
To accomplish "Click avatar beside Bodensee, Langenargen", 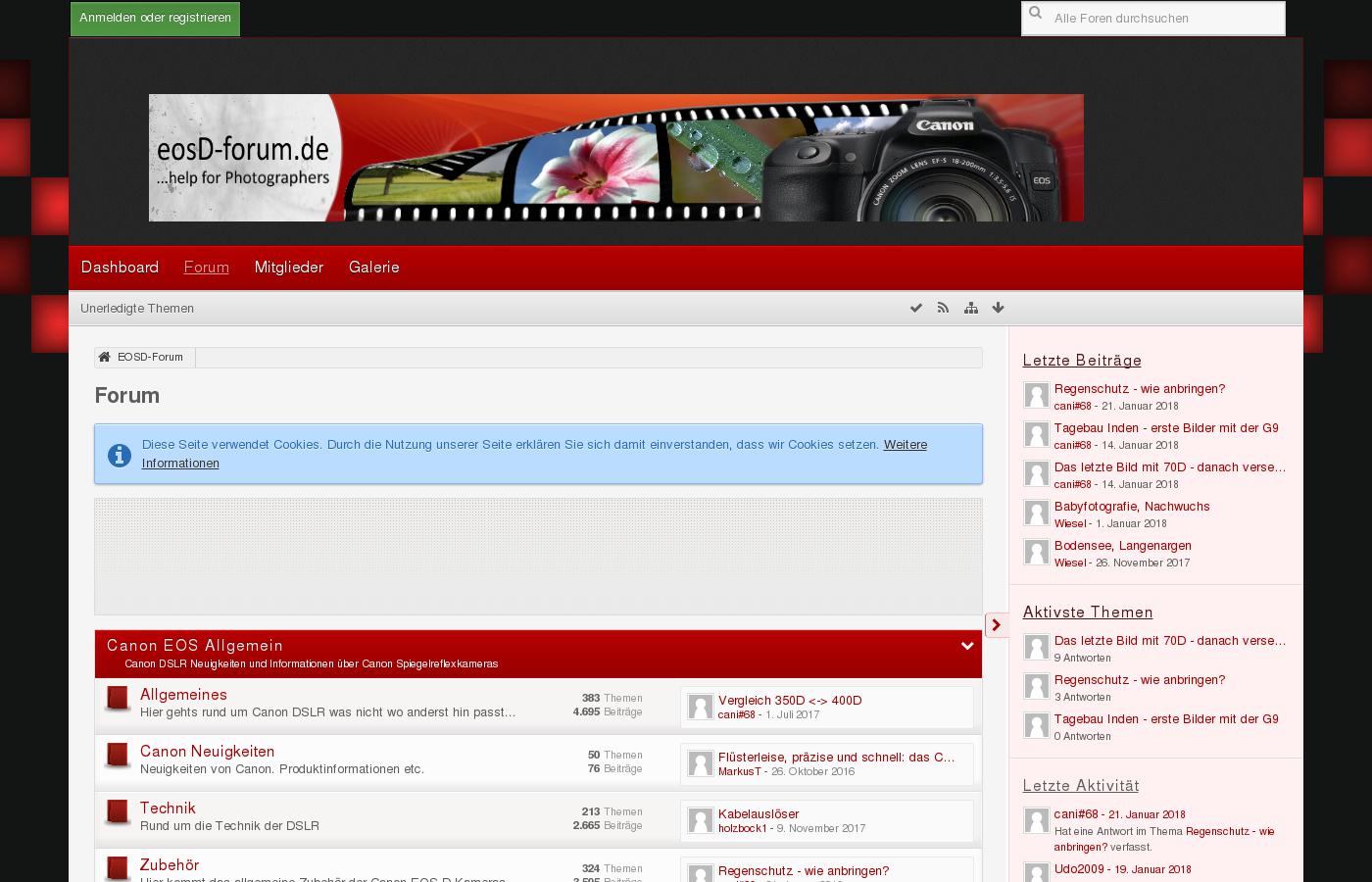I will [x=1037, y=552].
